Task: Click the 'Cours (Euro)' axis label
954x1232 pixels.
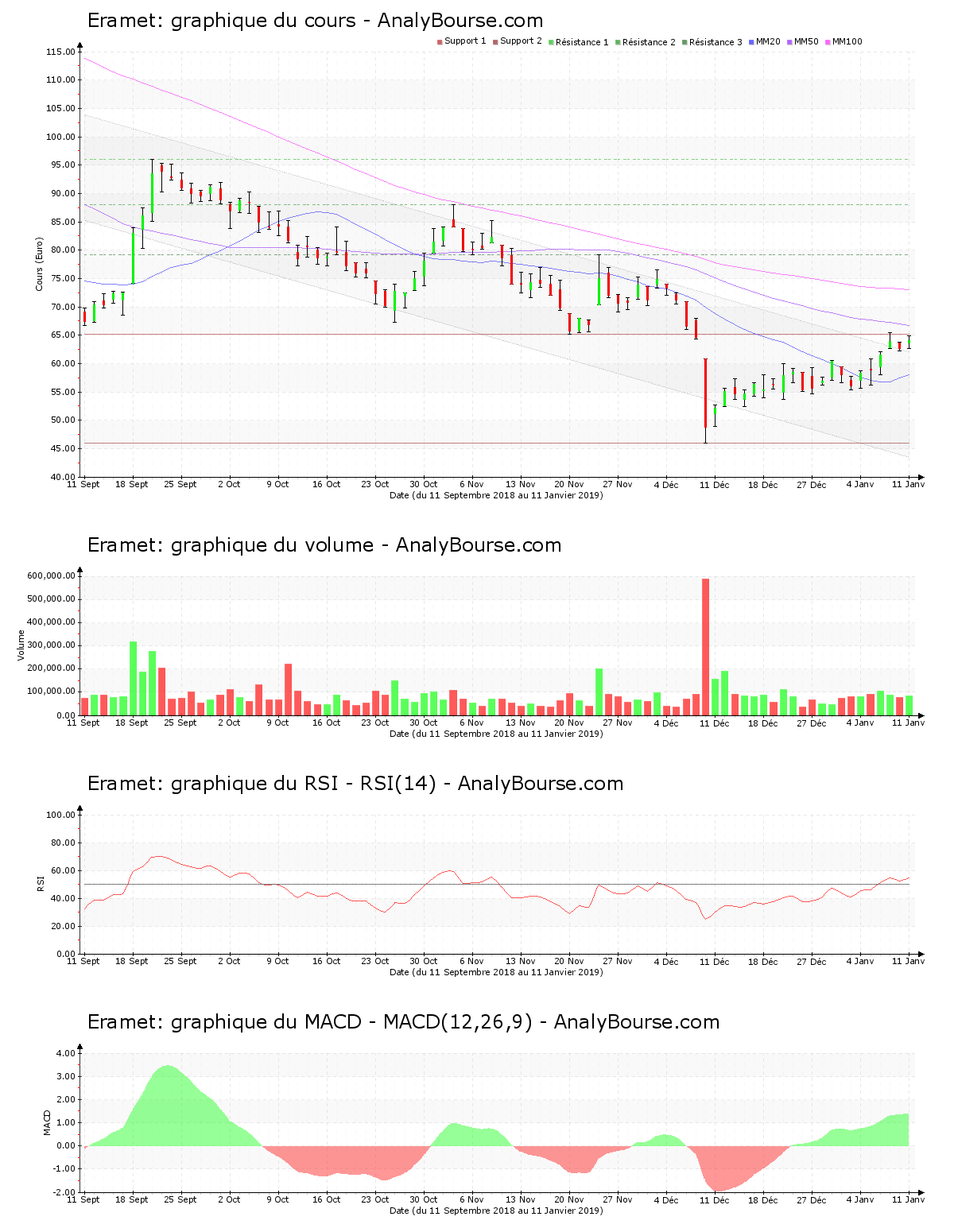Action: click(x=39, y=264)
